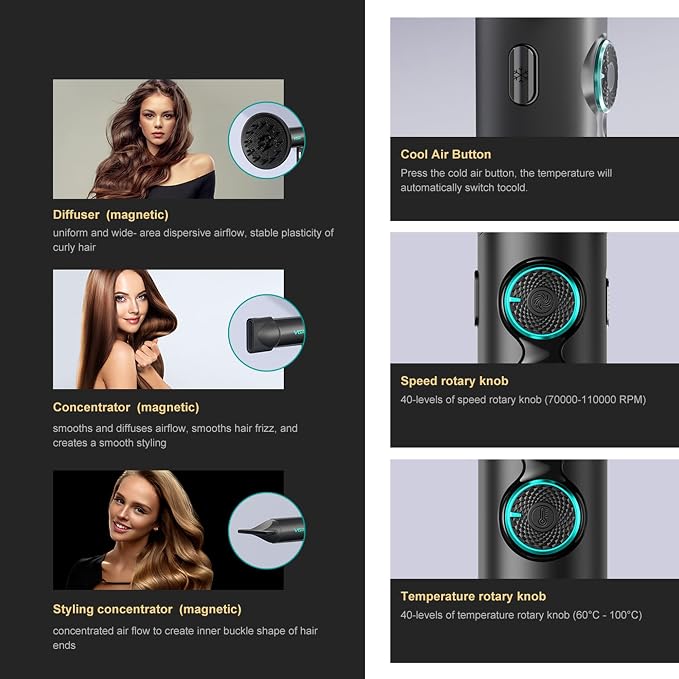Click the thermometer icon on temperature knob
This screenshot has height=679, width=679.
click(x=542, y=516)
